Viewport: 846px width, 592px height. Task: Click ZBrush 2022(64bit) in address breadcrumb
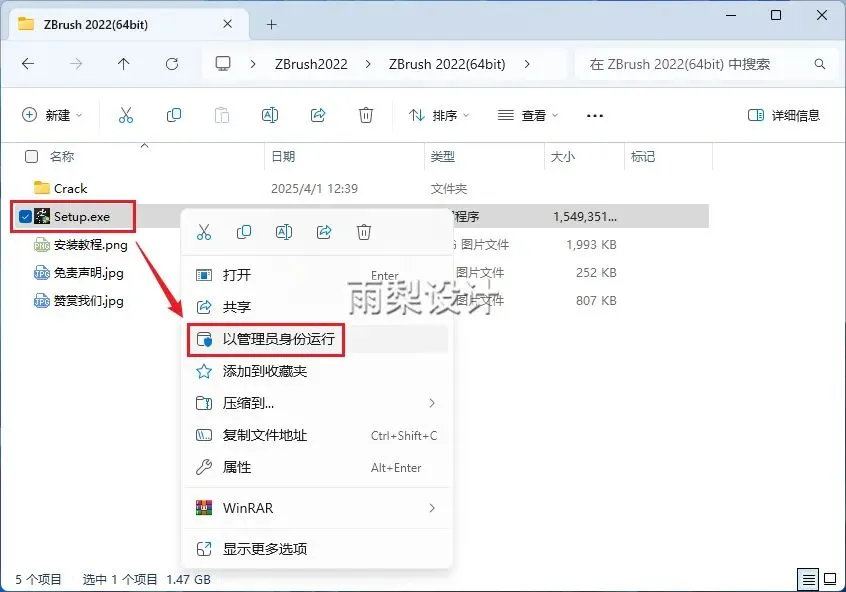coord(447,64)
